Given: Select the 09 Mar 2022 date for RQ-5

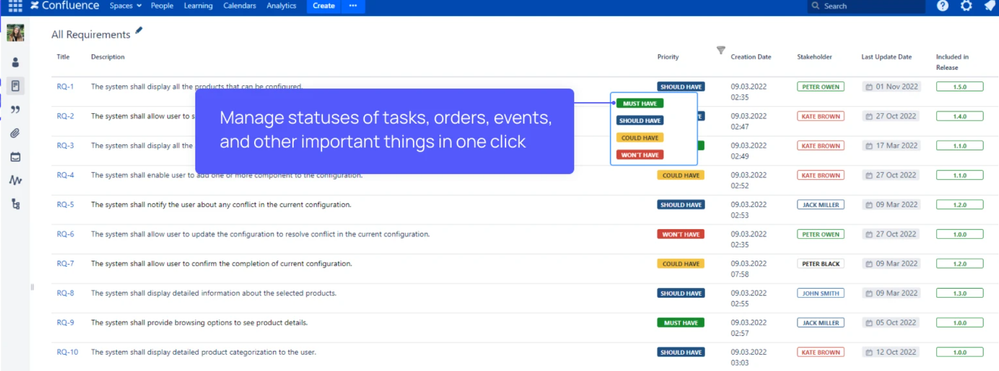Looking at the screenshot, I should pyautogui.click(x=891, y=205).
